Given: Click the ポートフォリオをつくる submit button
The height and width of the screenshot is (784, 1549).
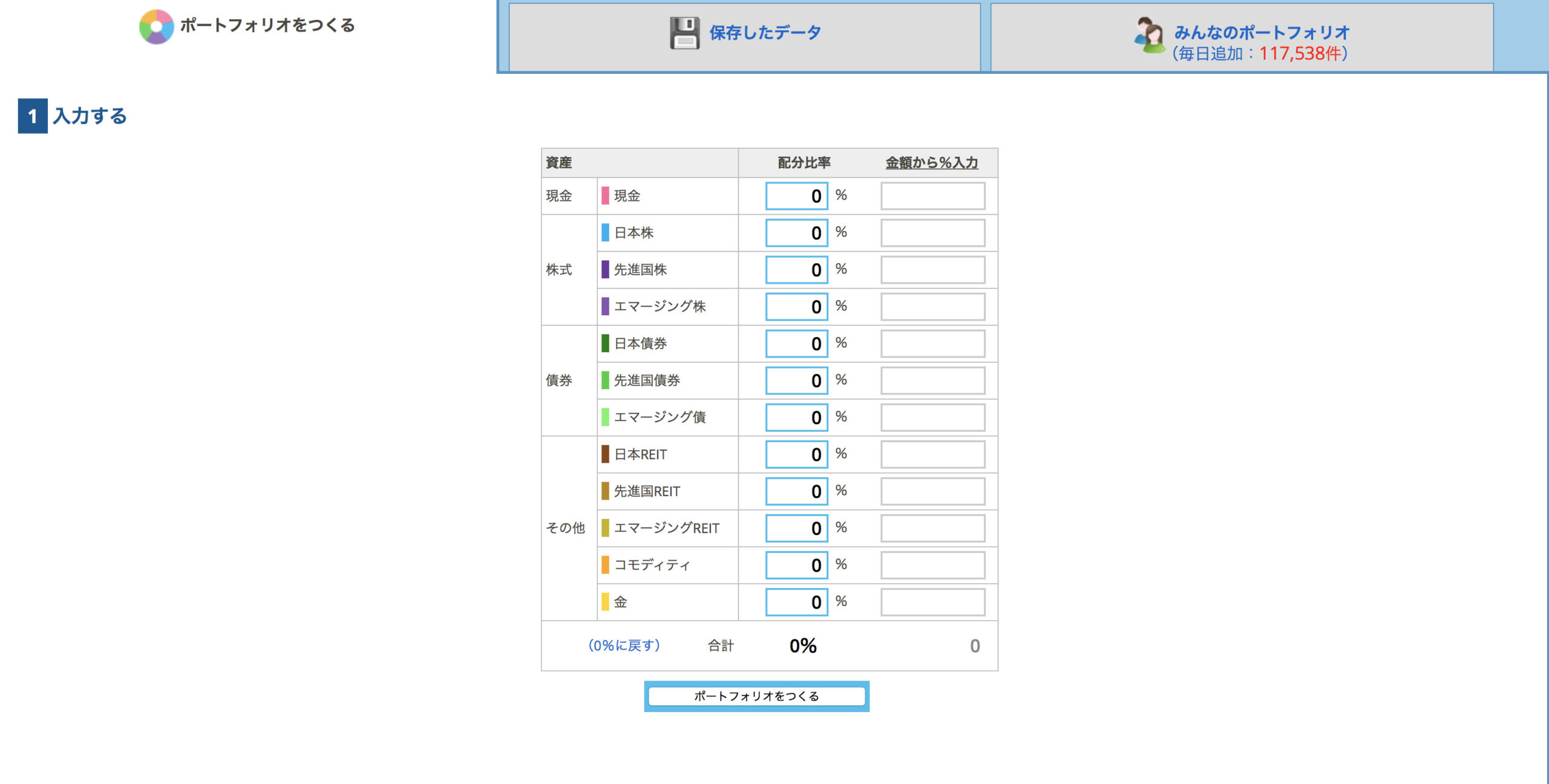Looking at the screenshot, I should point(756,696).
